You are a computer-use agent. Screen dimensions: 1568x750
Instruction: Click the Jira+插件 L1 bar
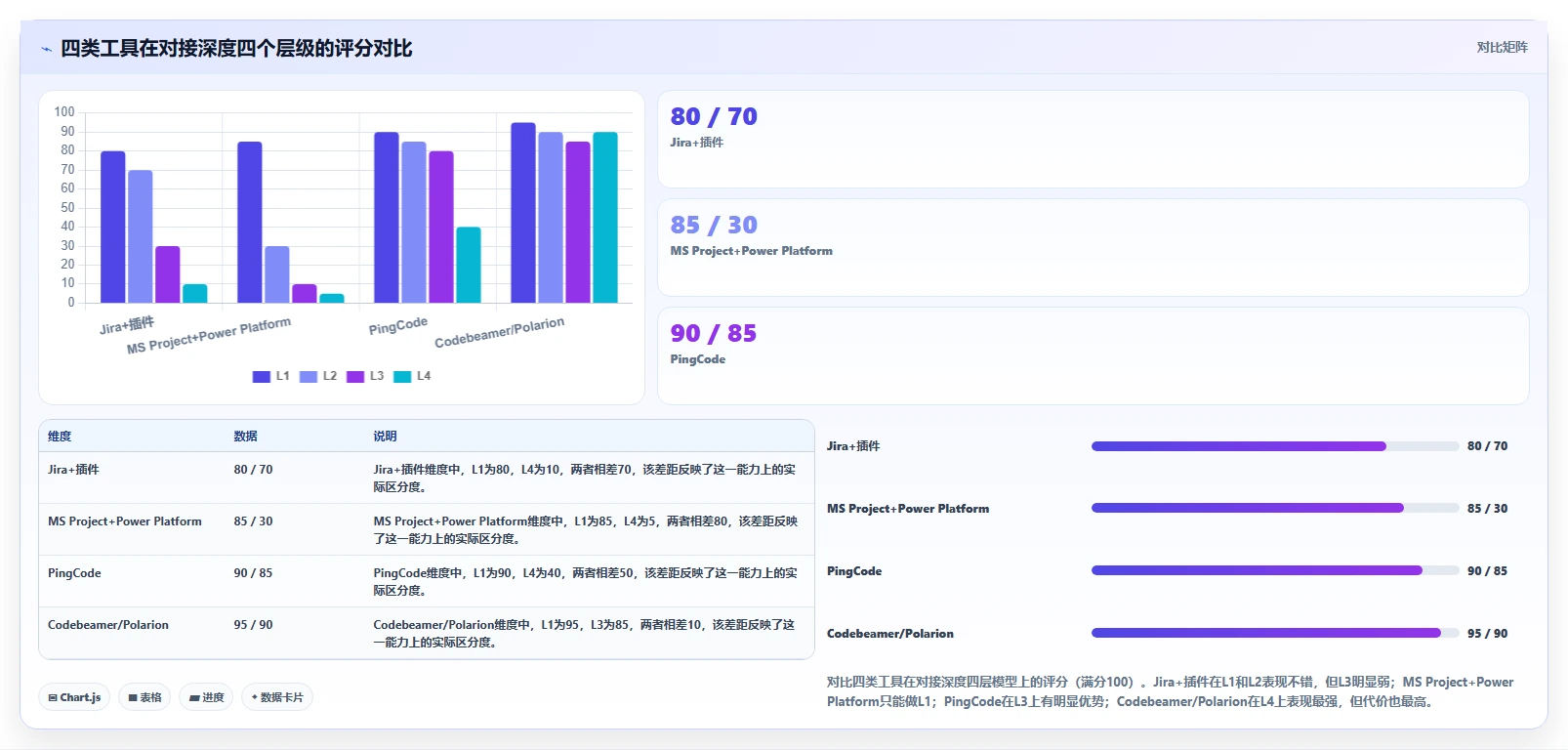[113, 227]
